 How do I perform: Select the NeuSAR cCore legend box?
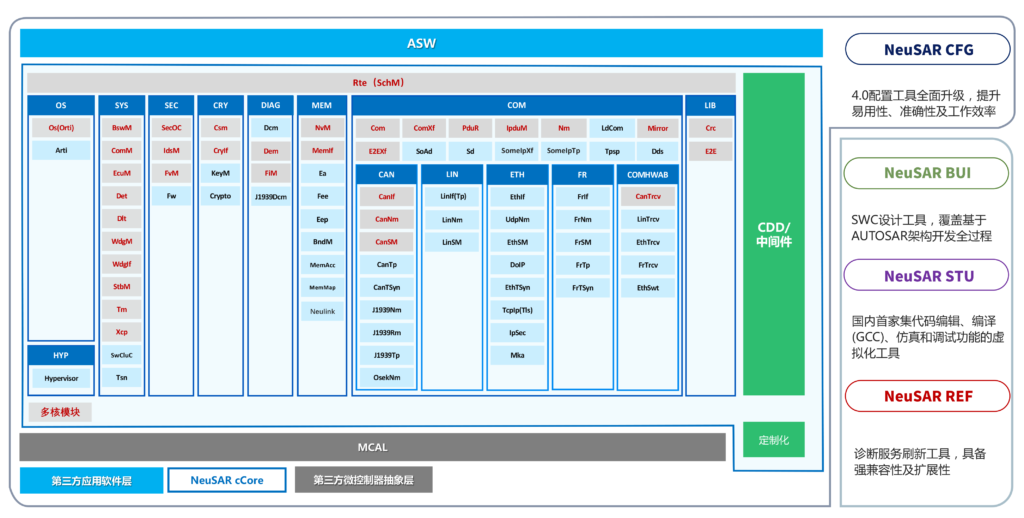(x=227, y=480)
